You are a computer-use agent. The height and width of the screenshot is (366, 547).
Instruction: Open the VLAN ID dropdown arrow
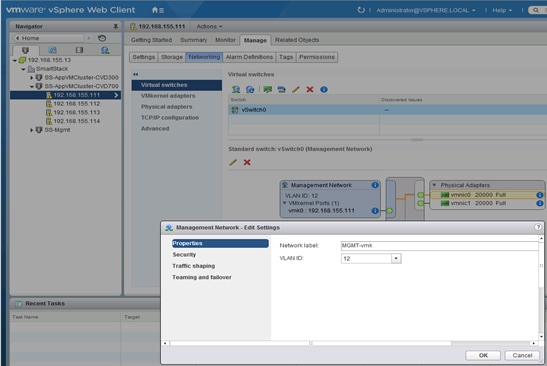pos(396,258)
